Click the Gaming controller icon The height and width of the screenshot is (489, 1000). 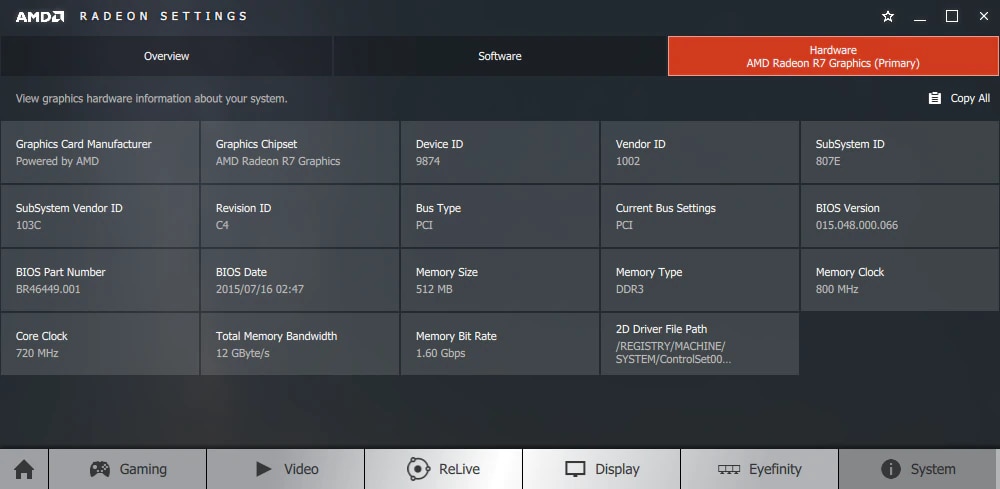point(99,469)
